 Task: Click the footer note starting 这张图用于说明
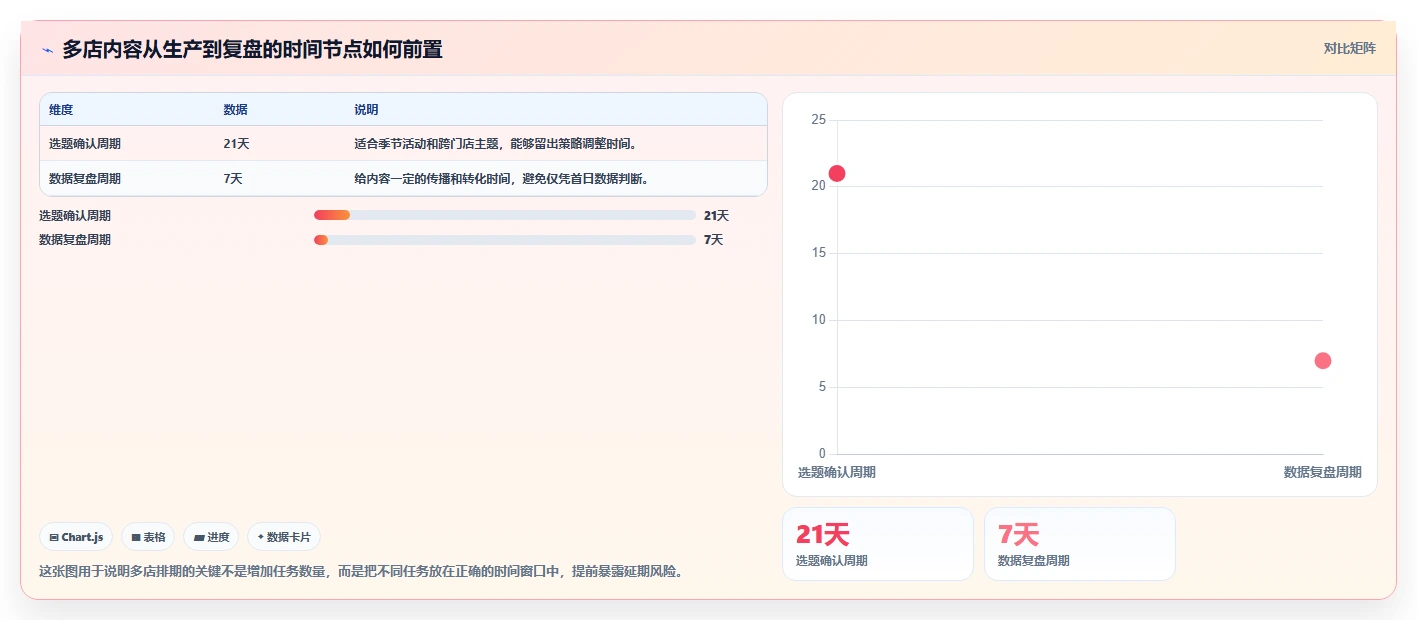click(361, 572)
